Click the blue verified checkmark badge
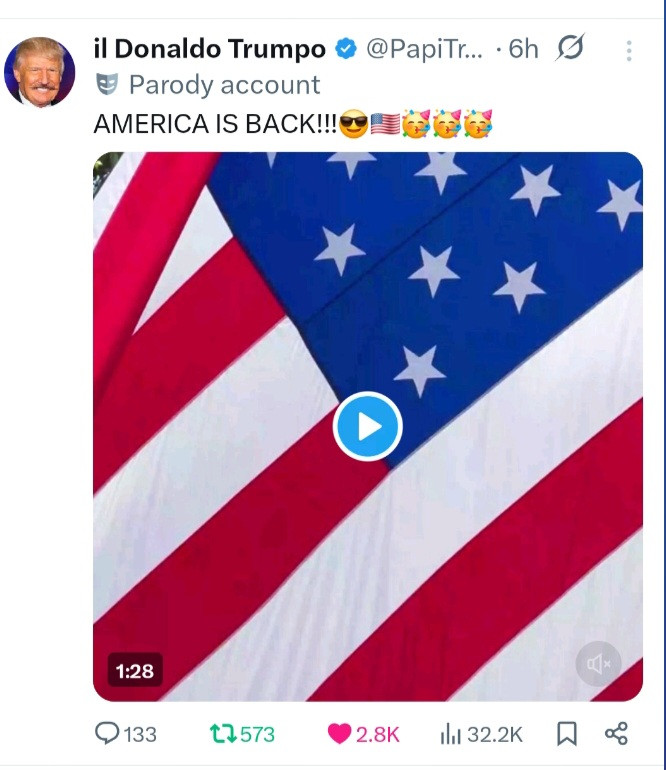The height and width of the screenshot is (770, 666). click(x=346, y=49)
